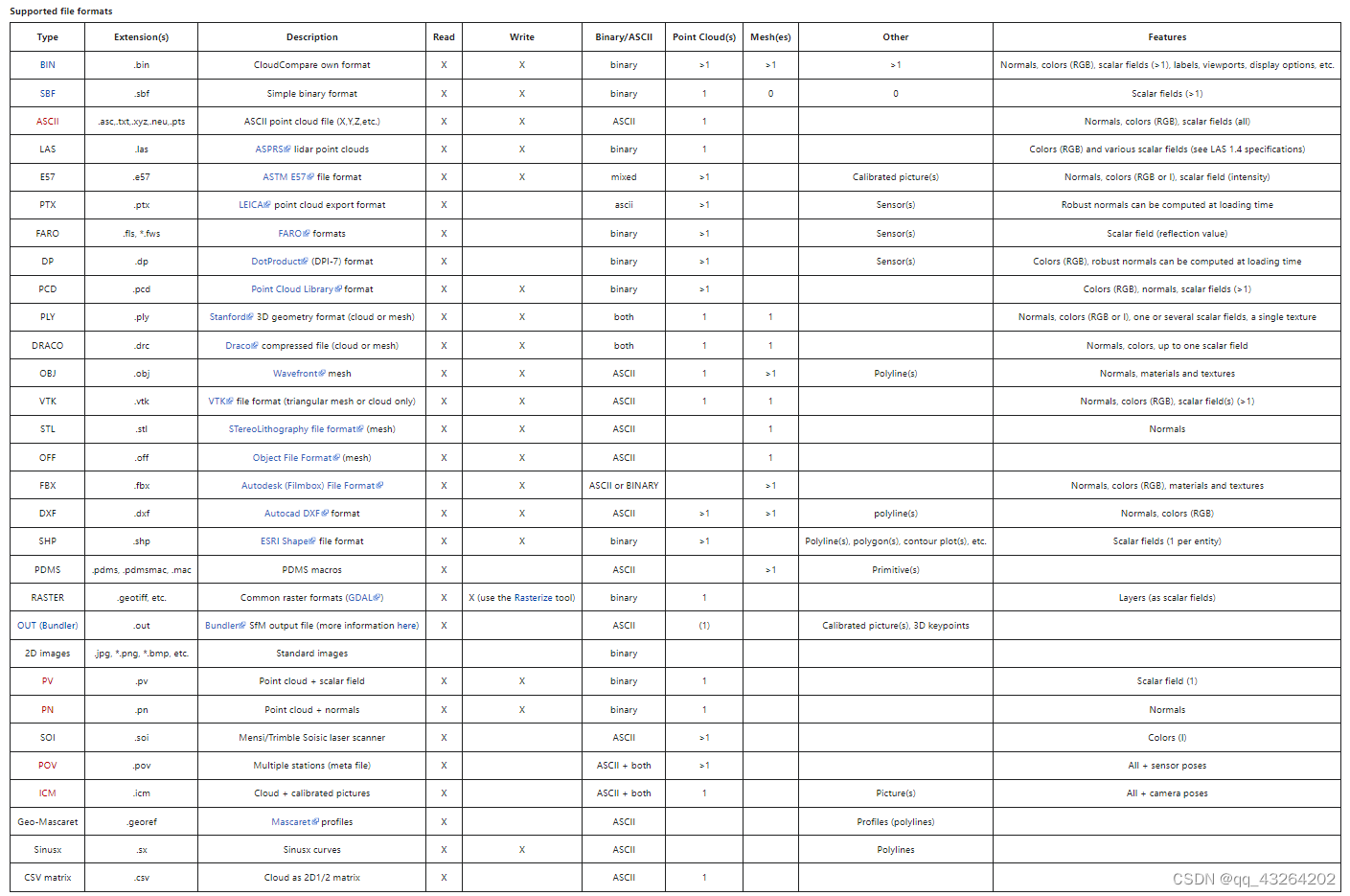Select the '.geotiff, etc.' extension cell
This screenshot has height=896, width=1350.
tap(142, 598)
